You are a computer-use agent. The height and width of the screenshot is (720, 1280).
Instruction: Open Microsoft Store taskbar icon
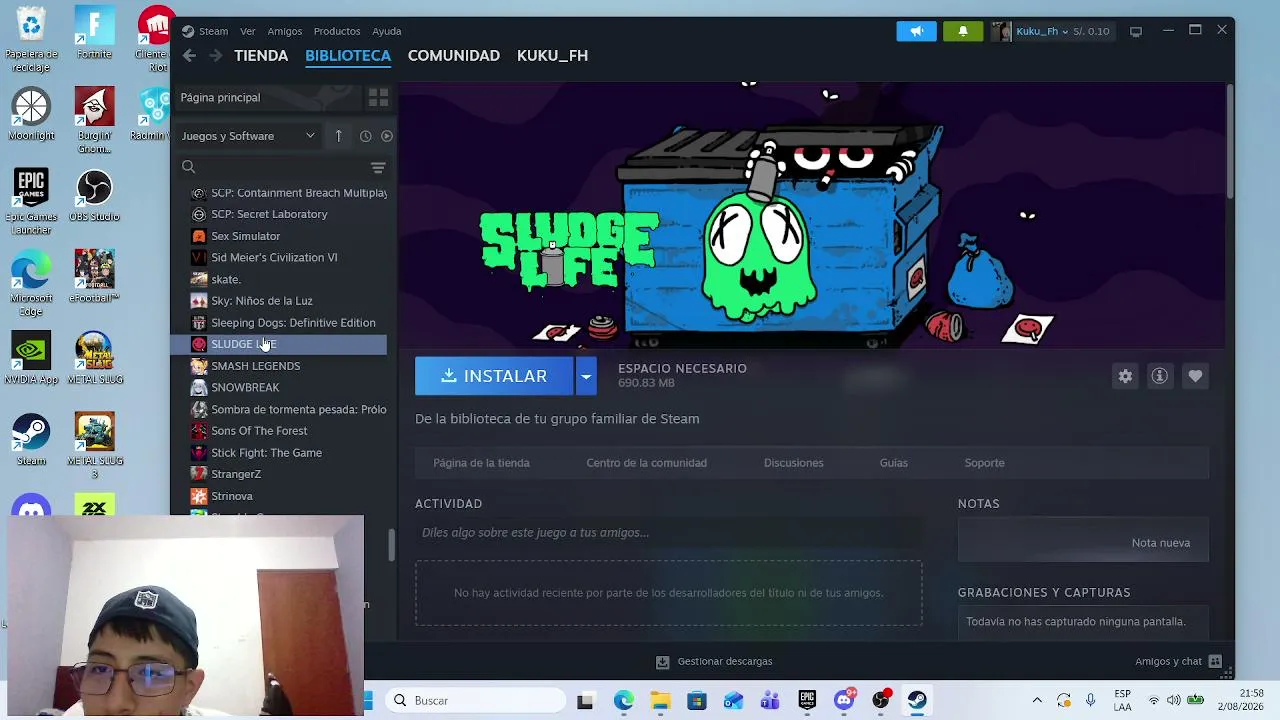pyautogui.click(x=696, y=700)
